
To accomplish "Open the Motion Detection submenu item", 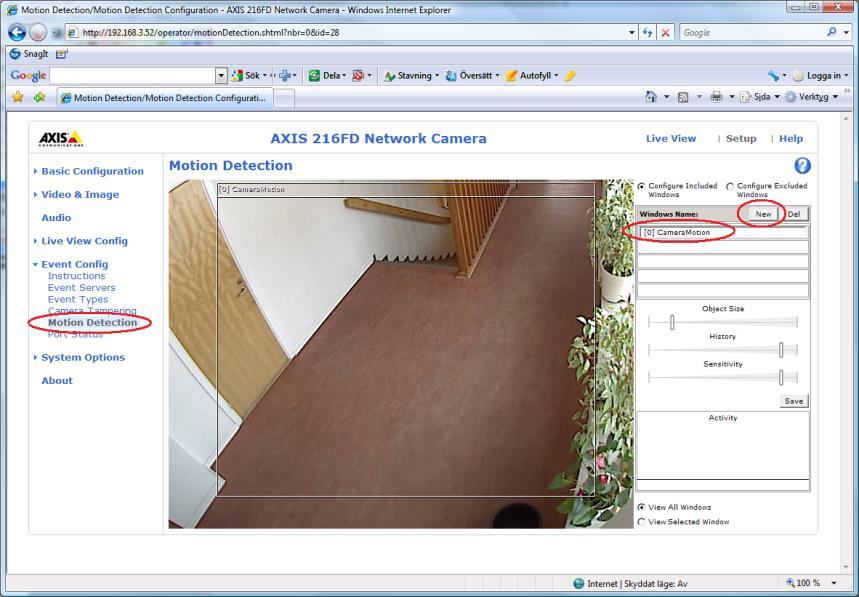I will click(x=92, y=323).
